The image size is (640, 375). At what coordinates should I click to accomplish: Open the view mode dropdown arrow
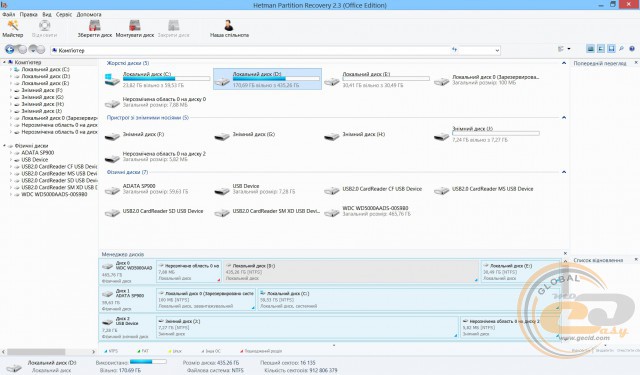coord(569,49)
